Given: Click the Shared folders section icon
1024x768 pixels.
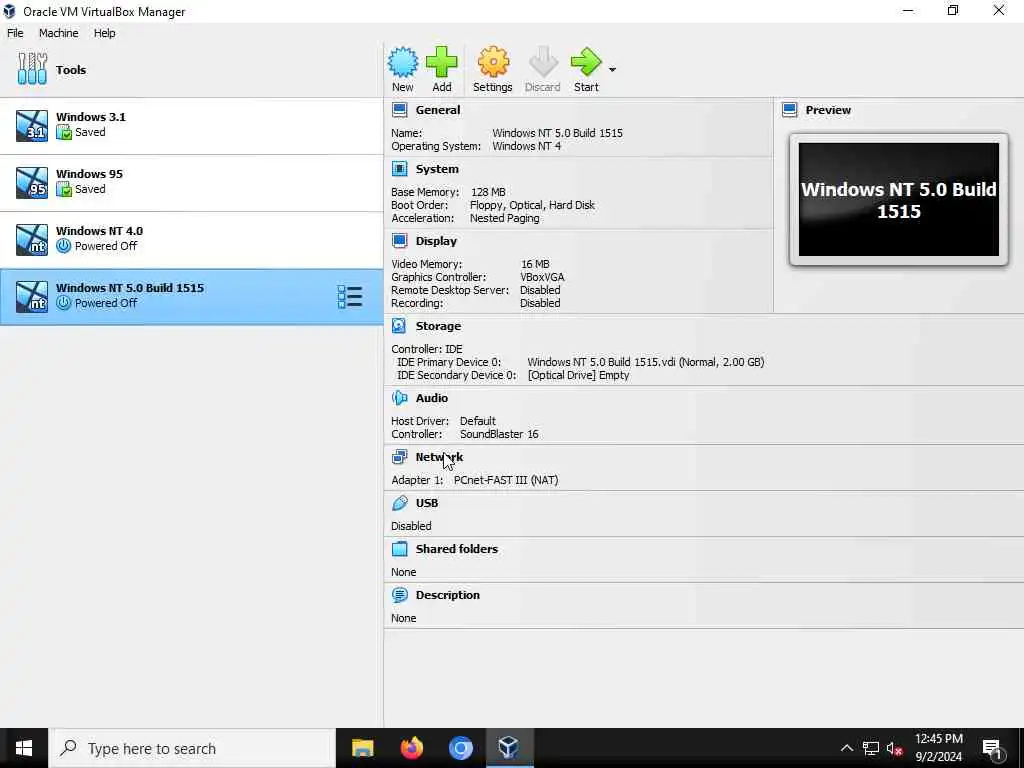Looking at the screenshot, I should point(400,549).
